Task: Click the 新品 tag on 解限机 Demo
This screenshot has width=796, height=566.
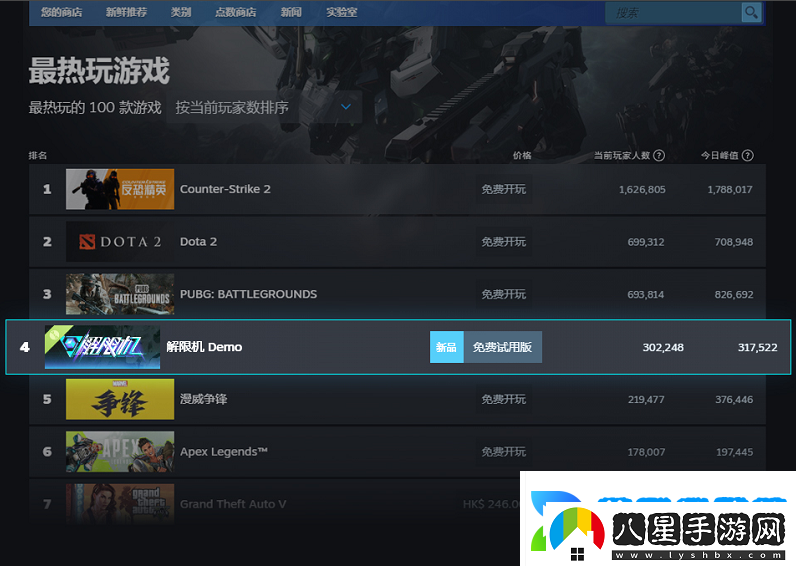Action: point(447,347)
